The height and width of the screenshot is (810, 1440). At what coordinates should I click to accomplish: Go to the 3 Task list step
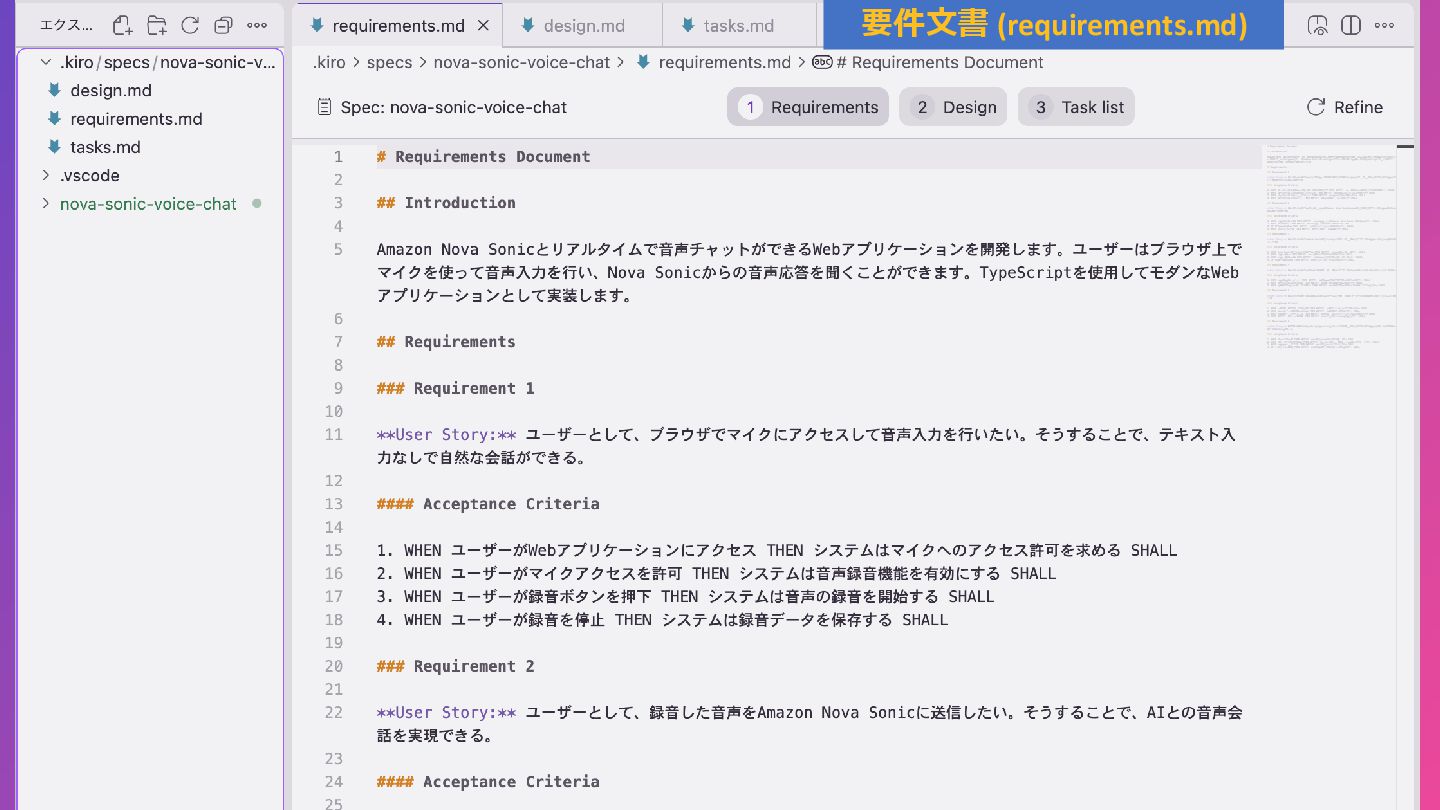pos(1076,107)
